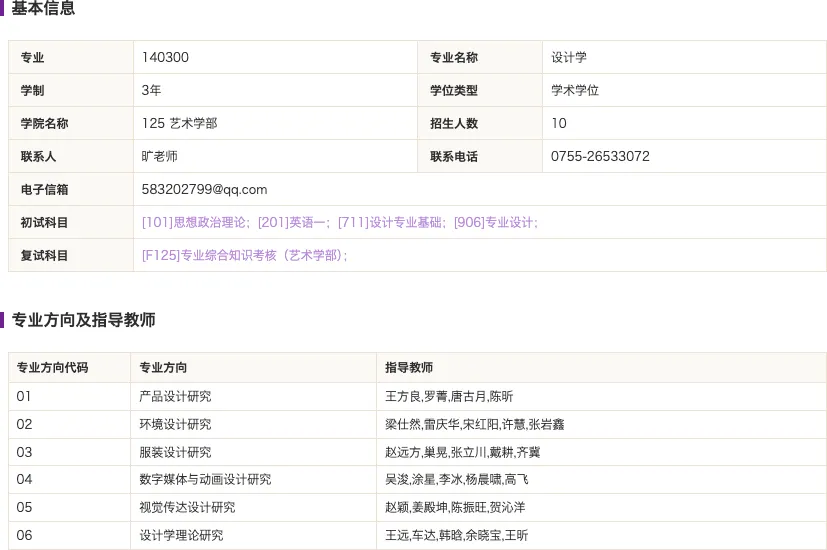This screenshot has height=550, width=827.
Task: Click direction code 01
Action: [24, 396]
